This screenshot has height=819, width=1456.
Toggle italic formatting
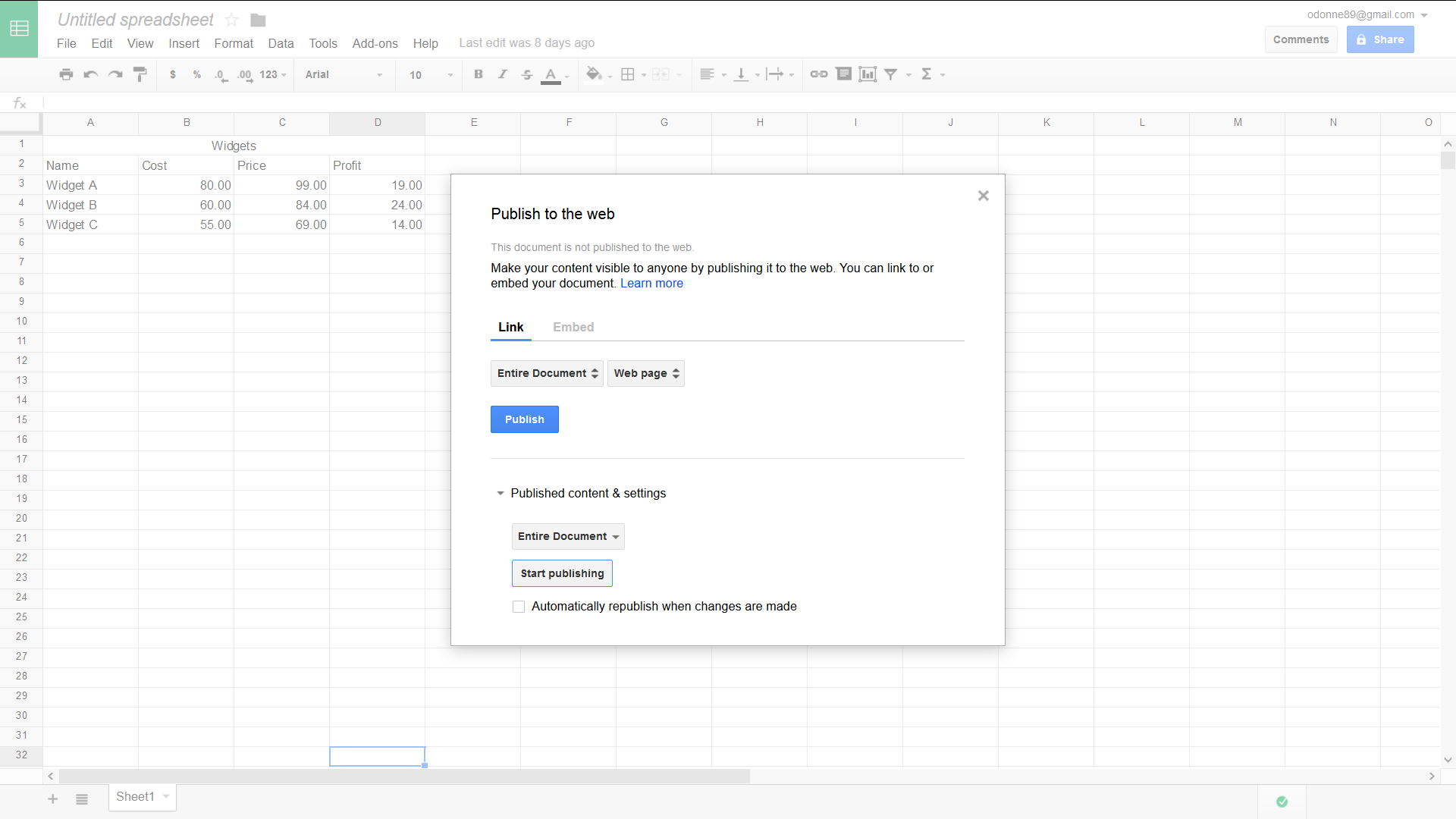pyautogui.click(x=502, y=74)
